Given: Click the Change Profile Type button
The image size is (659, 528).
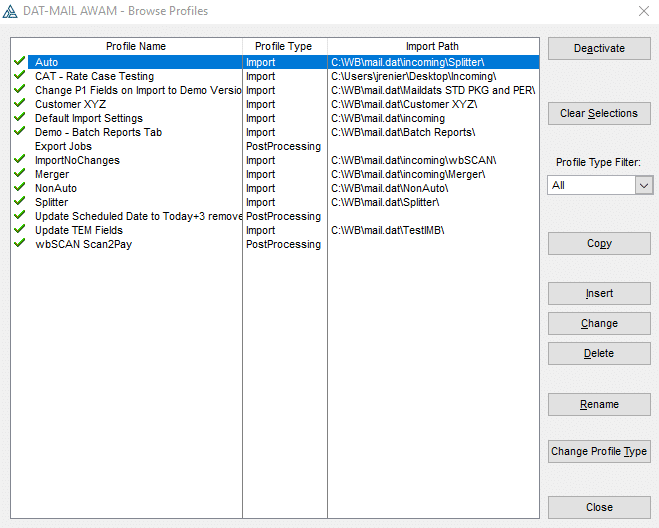Looking at the screenshot, I should 599,451.
